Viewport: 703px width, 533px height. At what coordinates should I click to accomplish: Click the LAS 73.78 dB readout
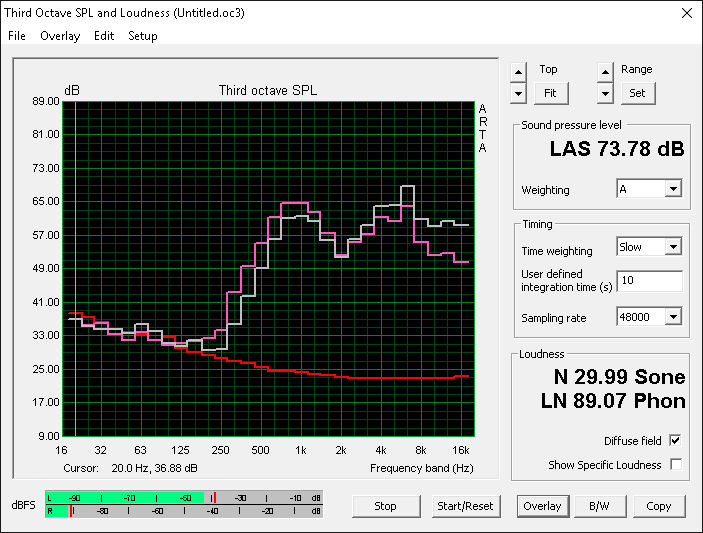tap(617, 149)
